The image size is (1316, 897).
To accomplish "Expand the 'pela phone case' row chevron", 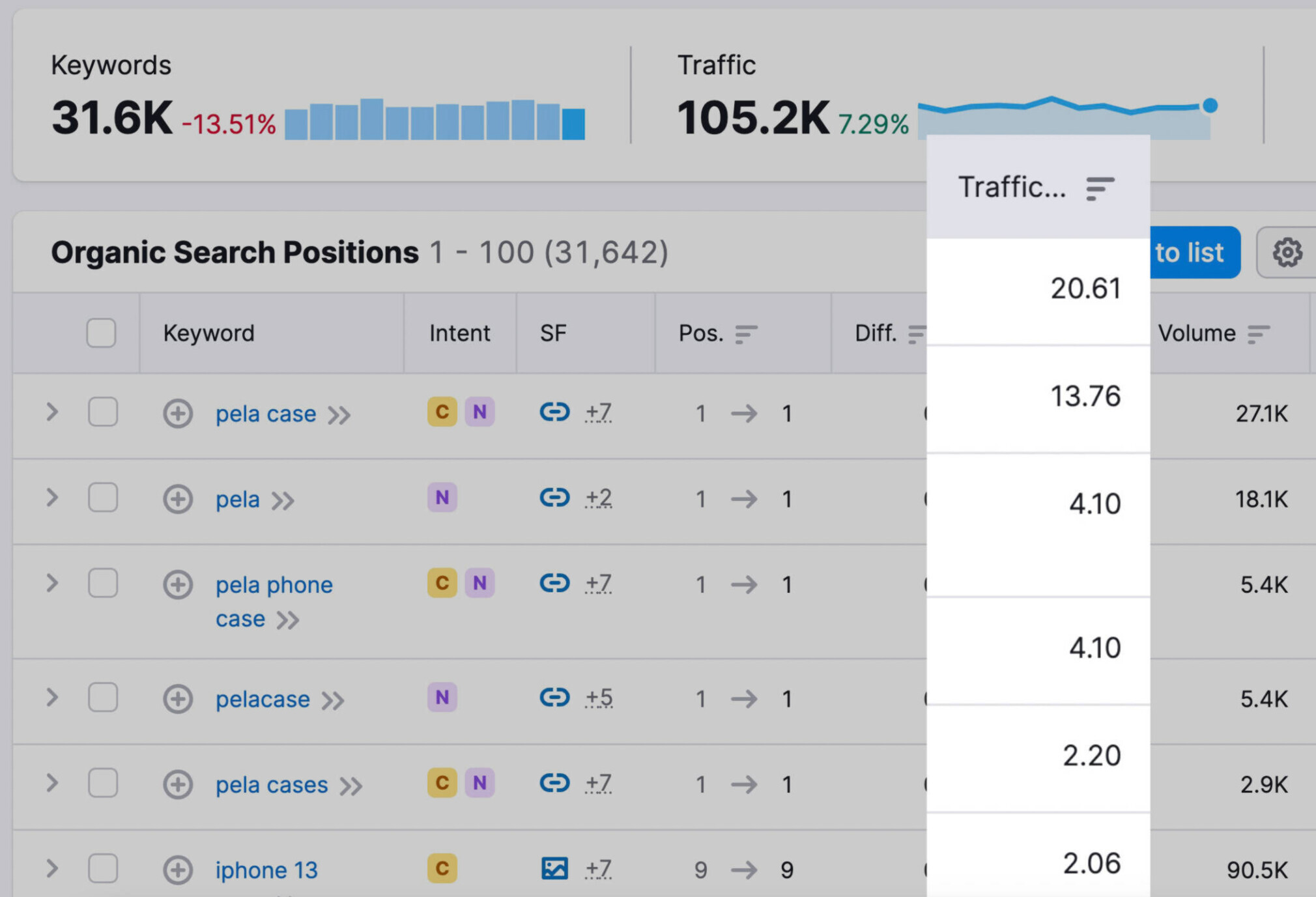I will tap(52, 583).
